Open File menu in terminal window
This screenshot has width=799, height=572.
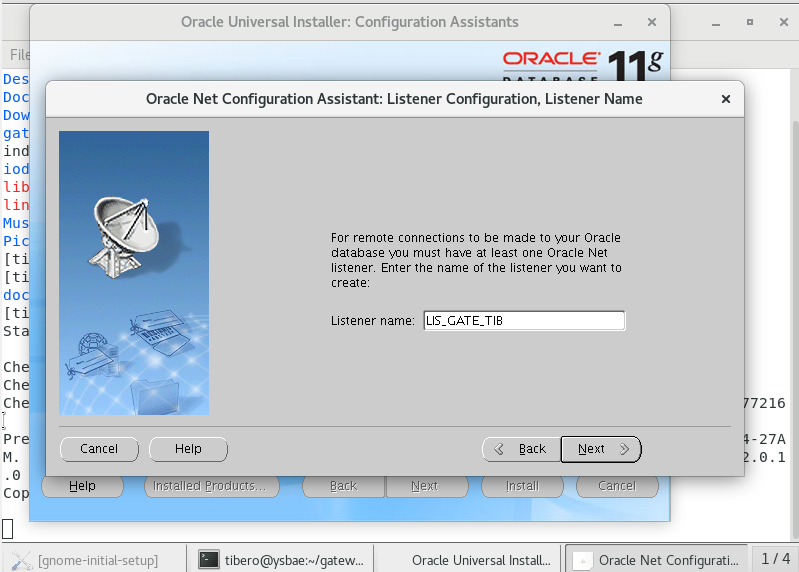tap(19, 55)
